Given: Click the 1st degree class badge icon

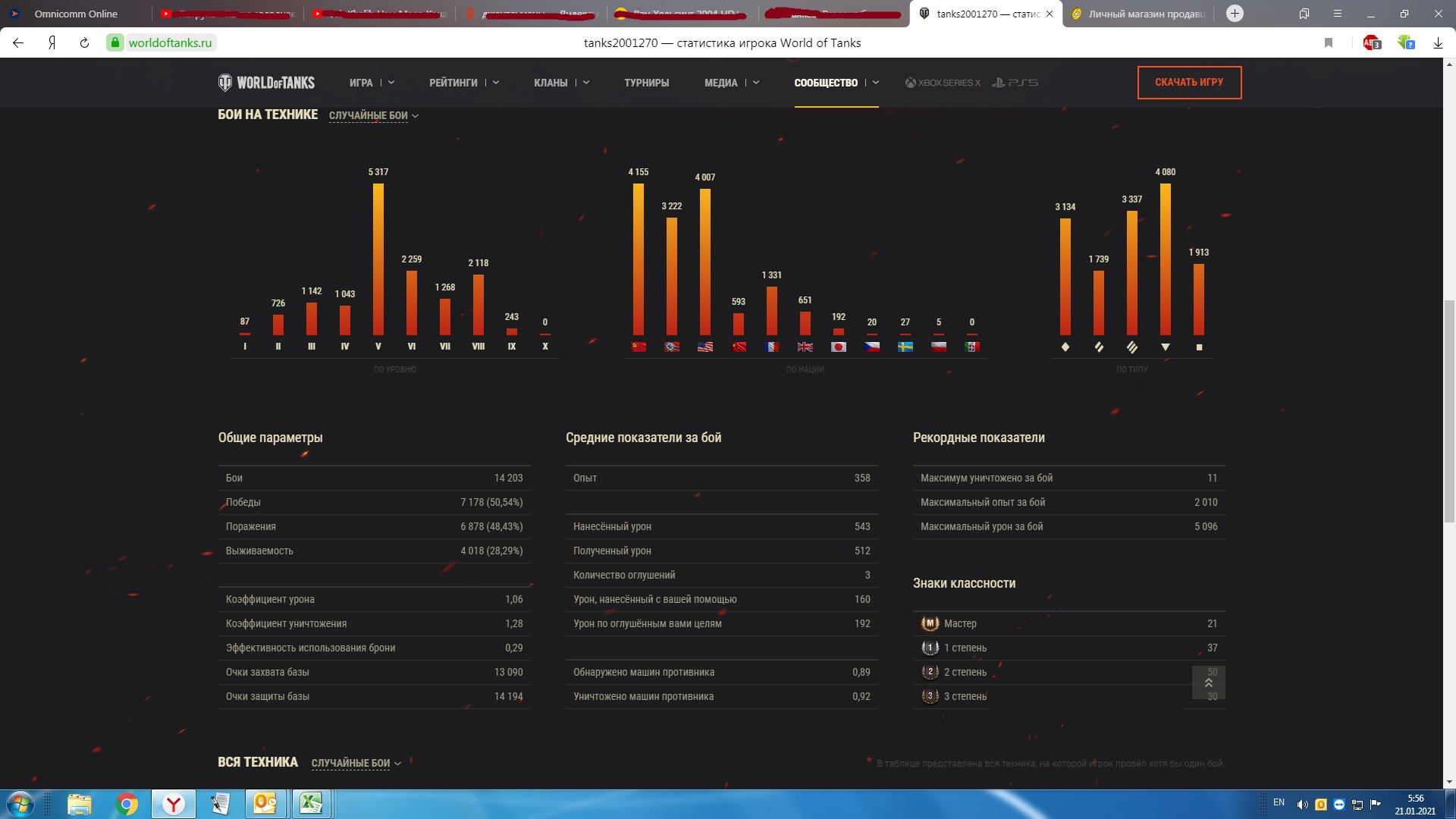Looking at the screenshot, I should (x=930, y=648).
